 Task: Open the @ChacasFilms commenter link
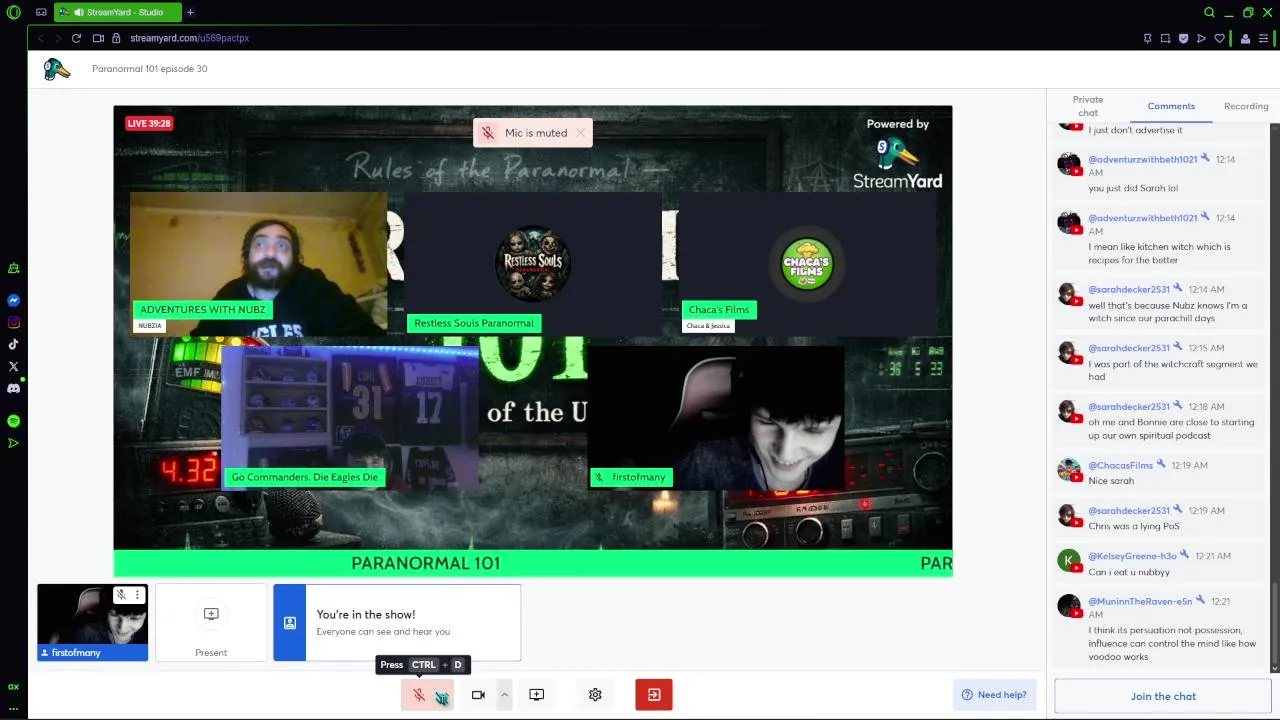click(1120, 465)
